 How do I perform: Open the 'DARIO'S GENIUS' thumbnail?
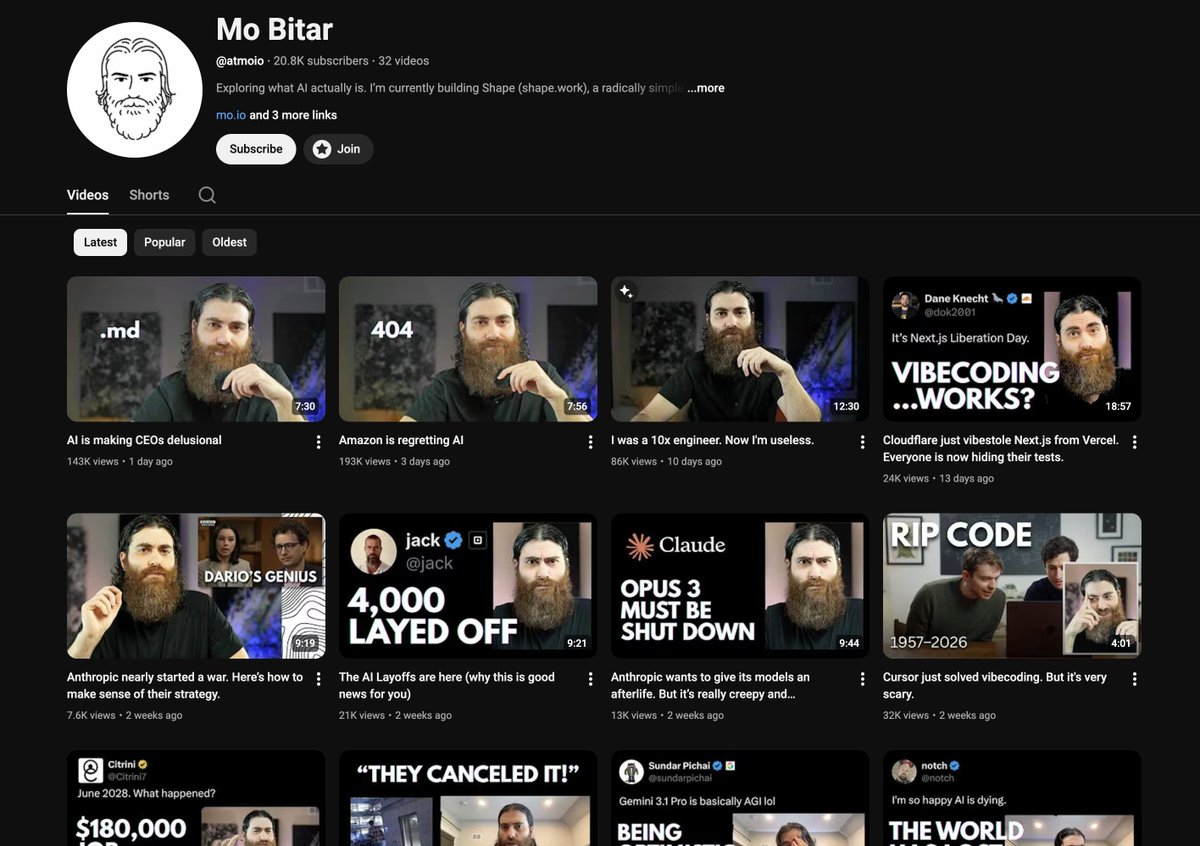[x=196, y=586]
